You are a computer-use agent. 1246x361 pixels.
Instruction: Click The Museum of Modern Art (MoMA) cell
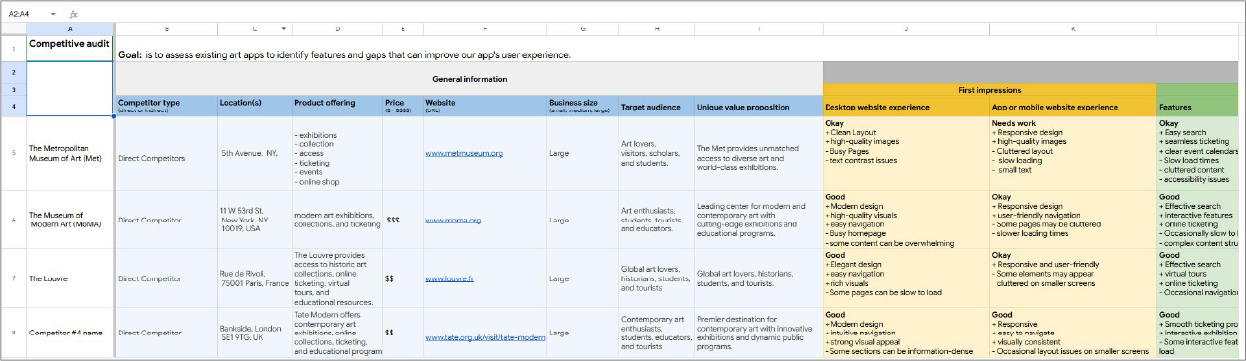click(69, 220)
